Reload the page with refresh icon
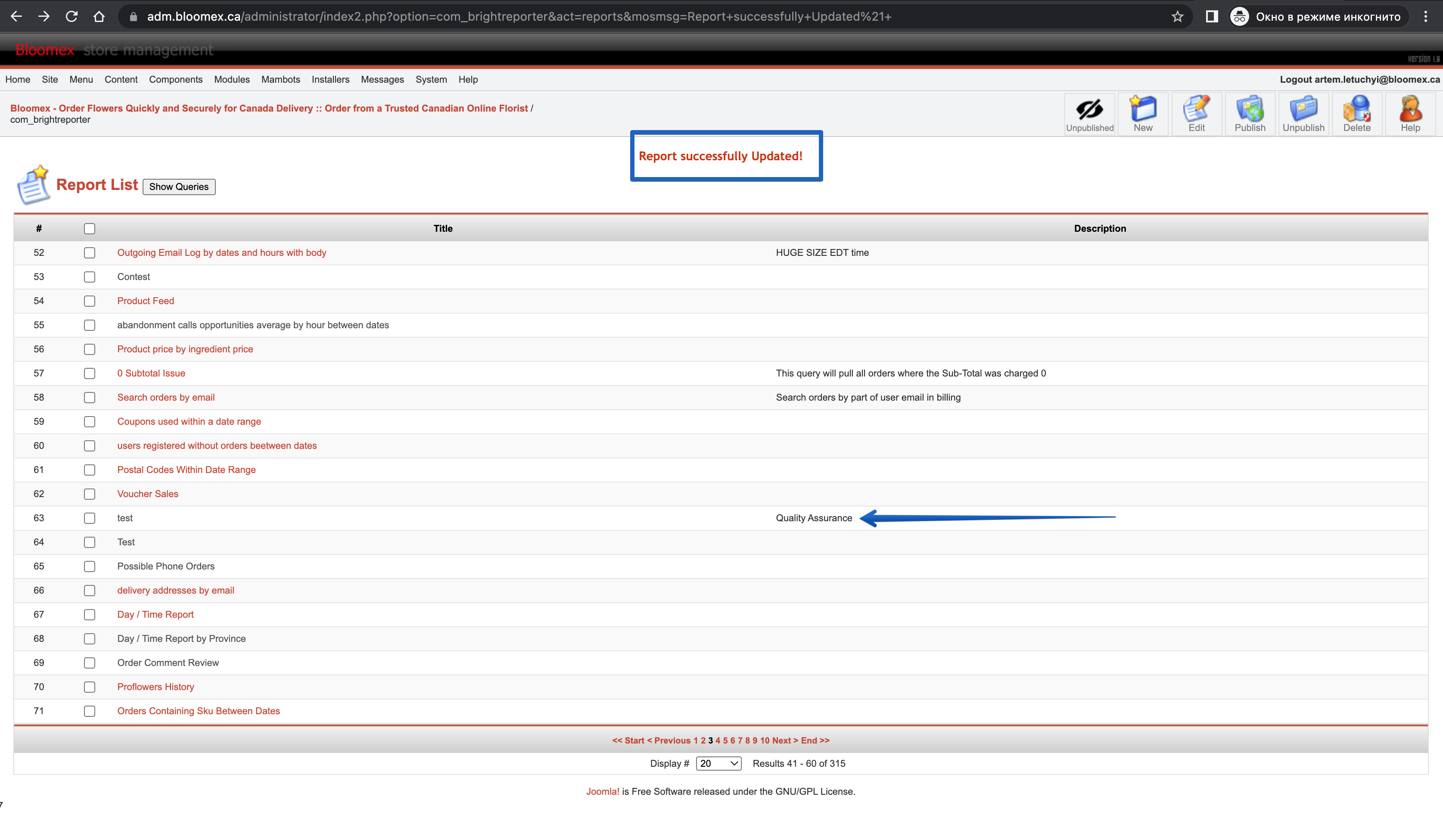Screen dimensions: 1443x840 [72, 17]
